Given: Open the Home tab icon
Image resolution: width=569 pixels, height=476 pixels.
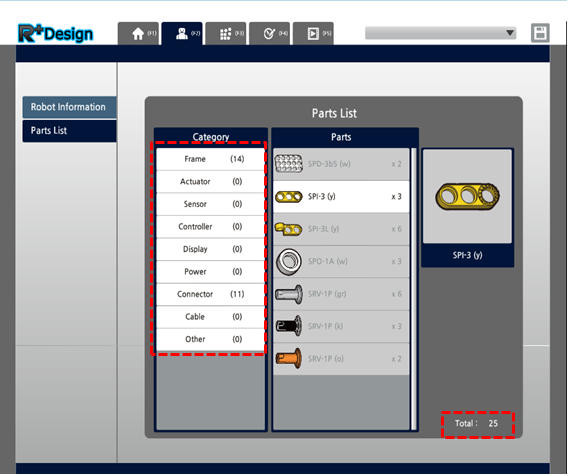Looking at the screenshot, I should (x=138, y=34).
